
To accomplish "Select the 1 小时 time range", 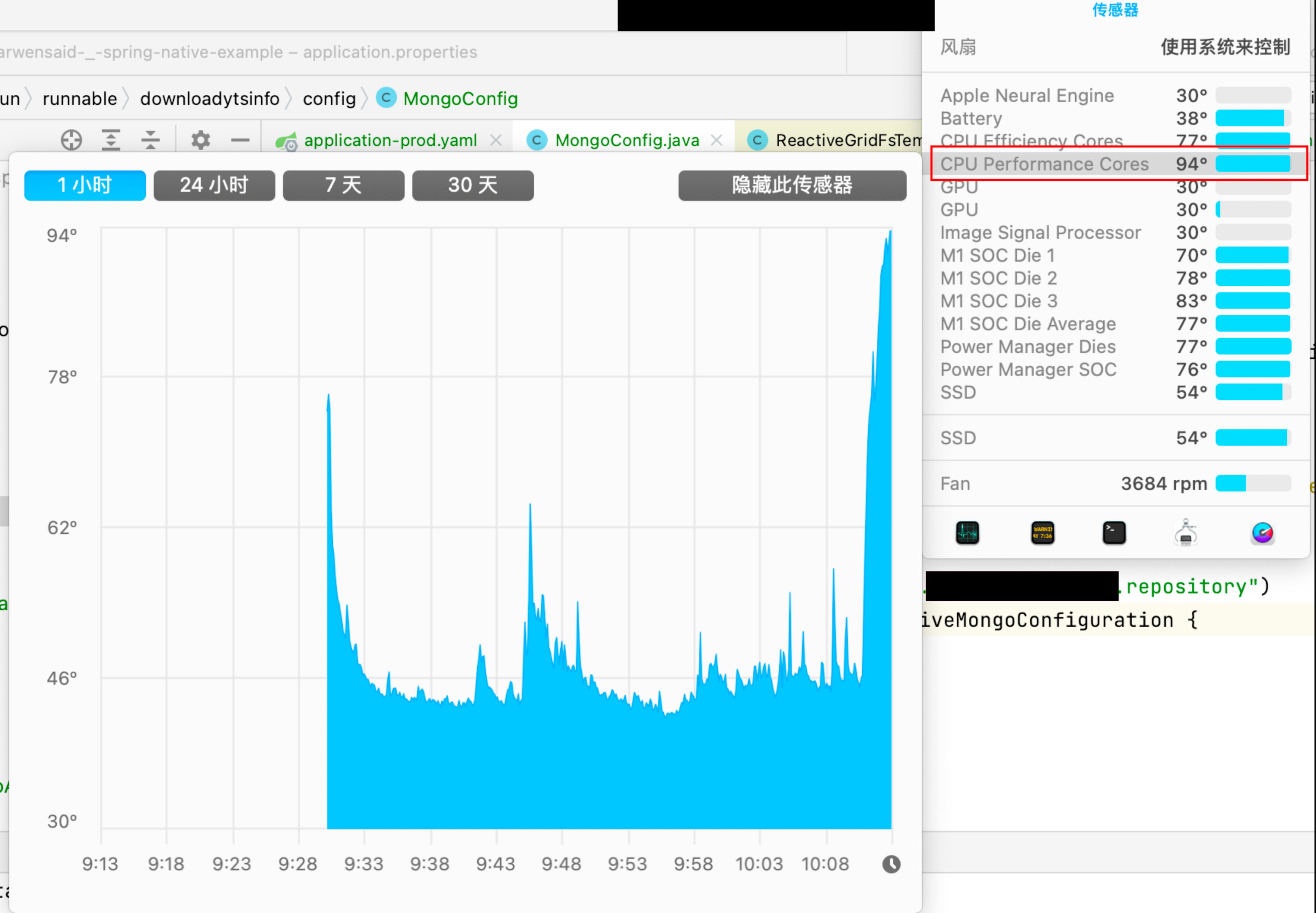I will point(85,185).
